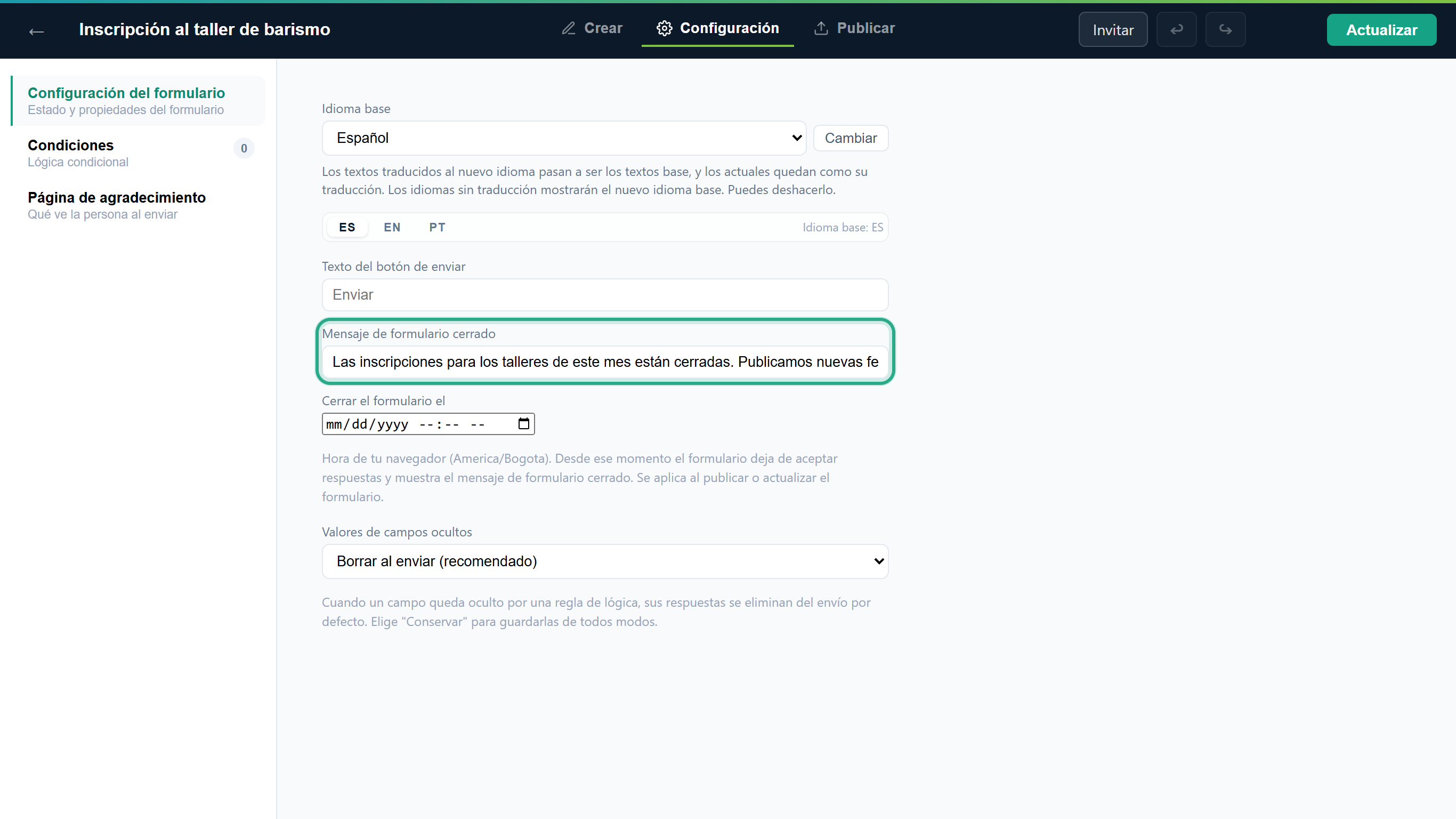The image size is (1456, 819).
Task: Click the Cambiar button
Action: 850,138
